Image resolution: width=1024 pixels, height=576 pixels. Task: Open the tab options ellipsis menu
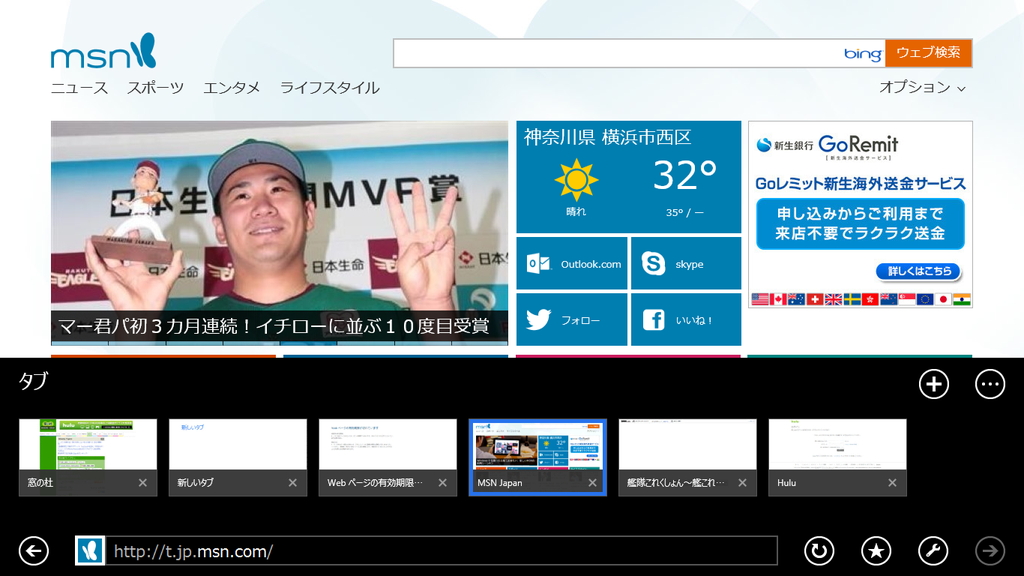pos(990,383)
